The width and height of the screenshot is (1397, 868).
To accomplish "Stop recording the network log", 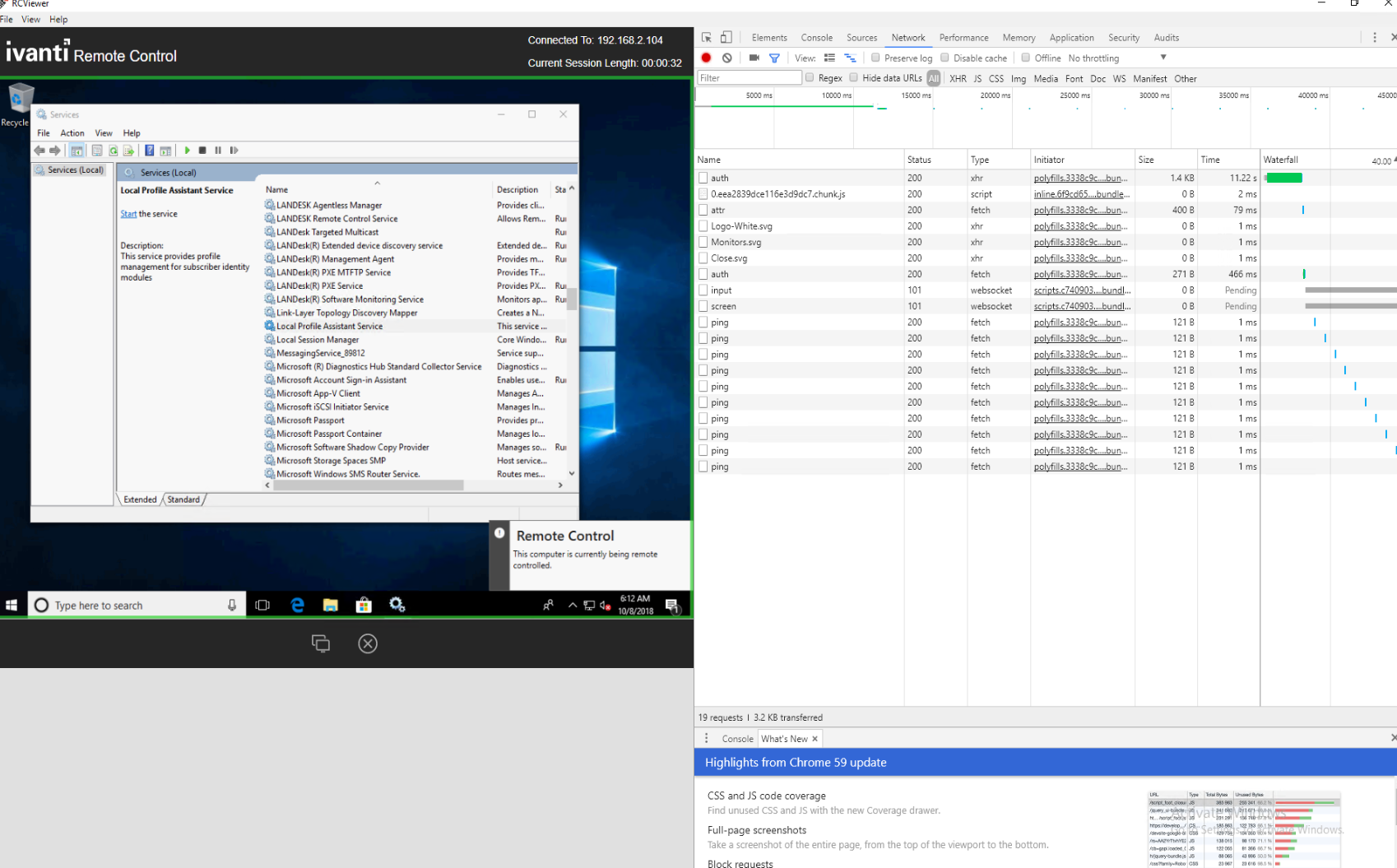I will 706,58.
